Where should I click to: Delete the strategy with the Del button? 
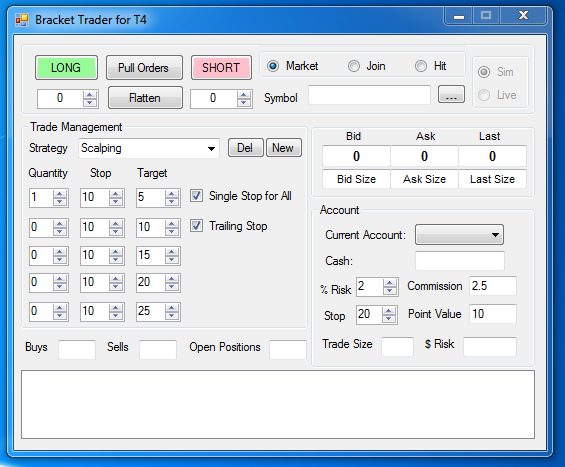[x=246, y=148]
